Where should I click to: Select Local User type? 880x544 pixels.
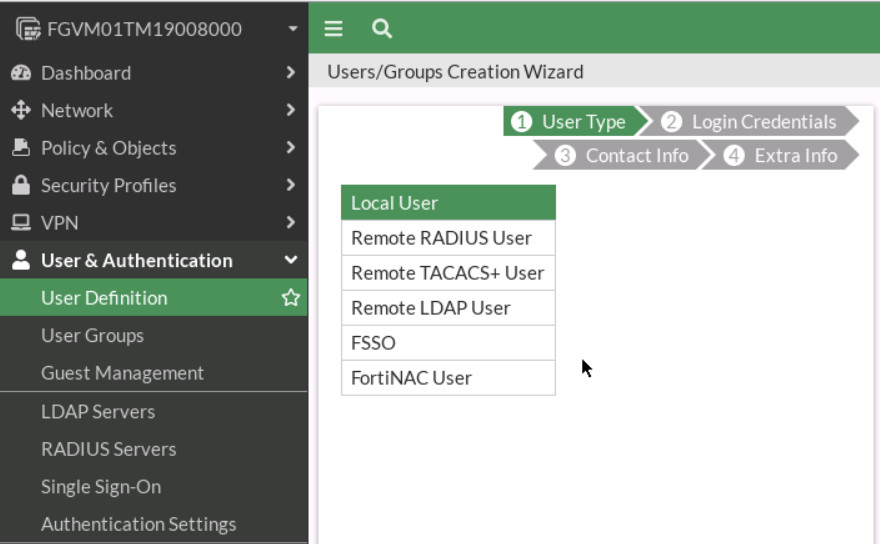point(448,203)
